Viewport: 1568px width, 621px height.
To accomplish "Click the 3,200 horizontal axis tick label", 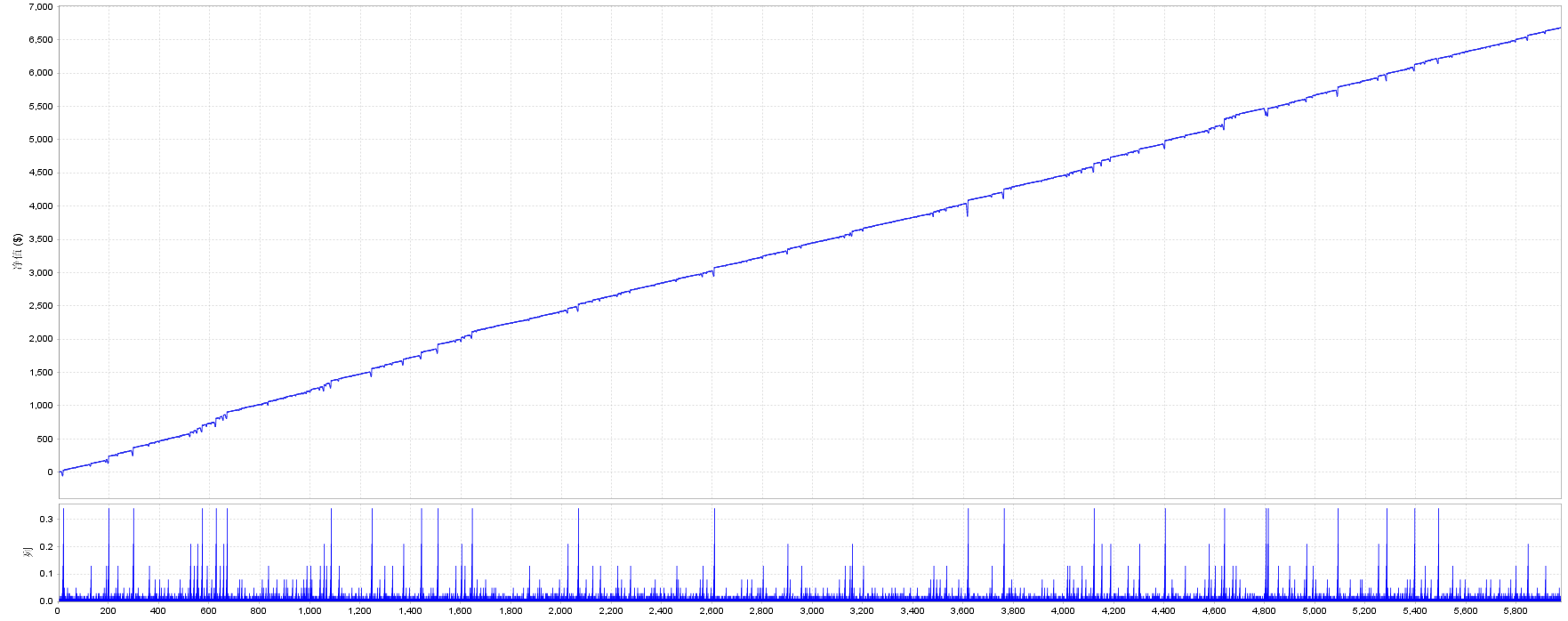I will click(862, 611).
